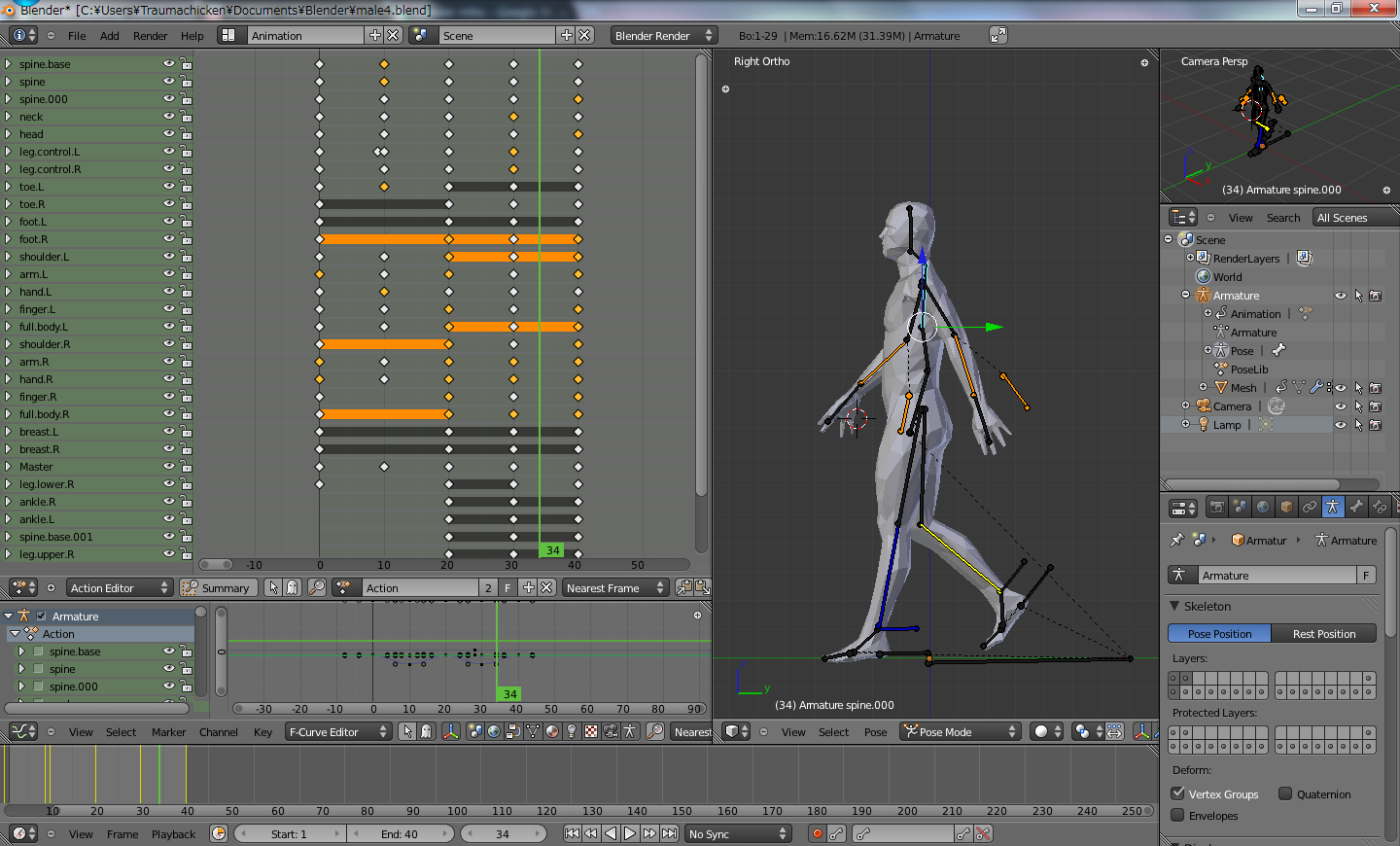Open the No Sync dropdown
This screenshot has width=1400, height=846.
(738, 833)
